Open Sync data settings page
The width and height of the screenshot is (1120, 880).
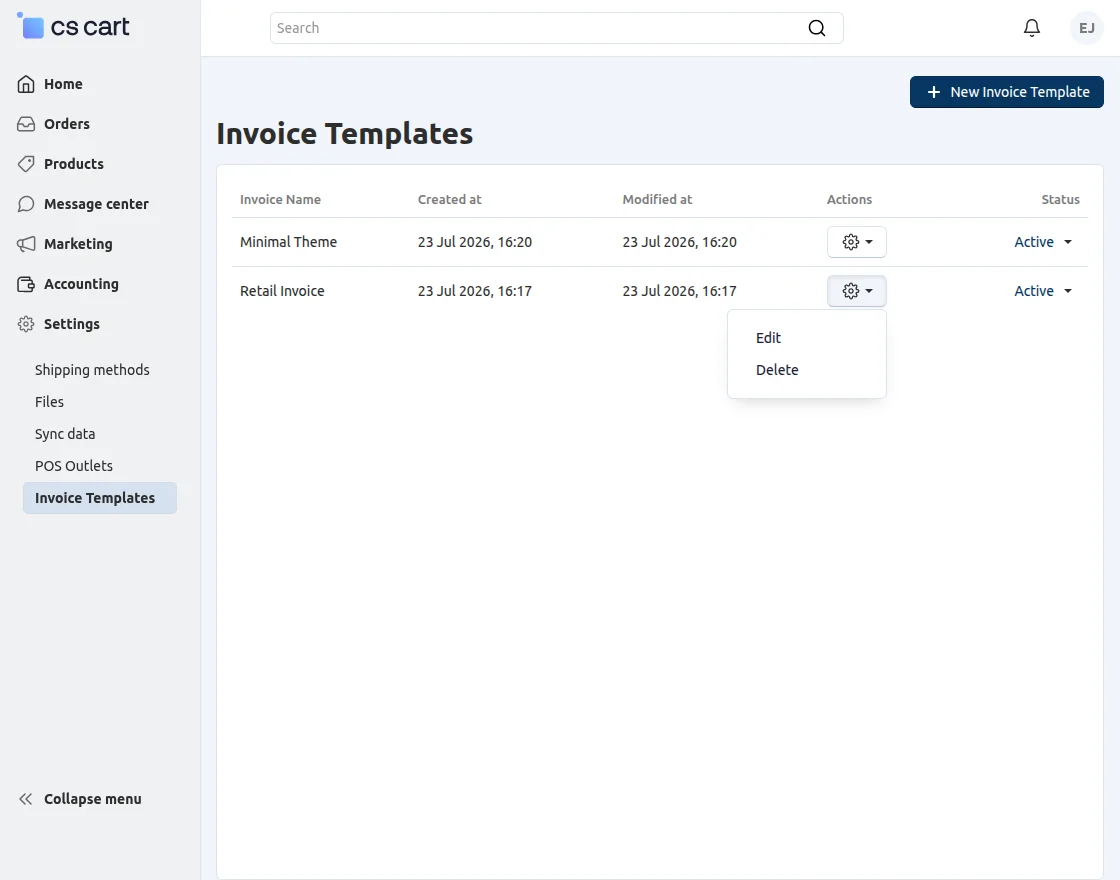[x=65, y=434]
